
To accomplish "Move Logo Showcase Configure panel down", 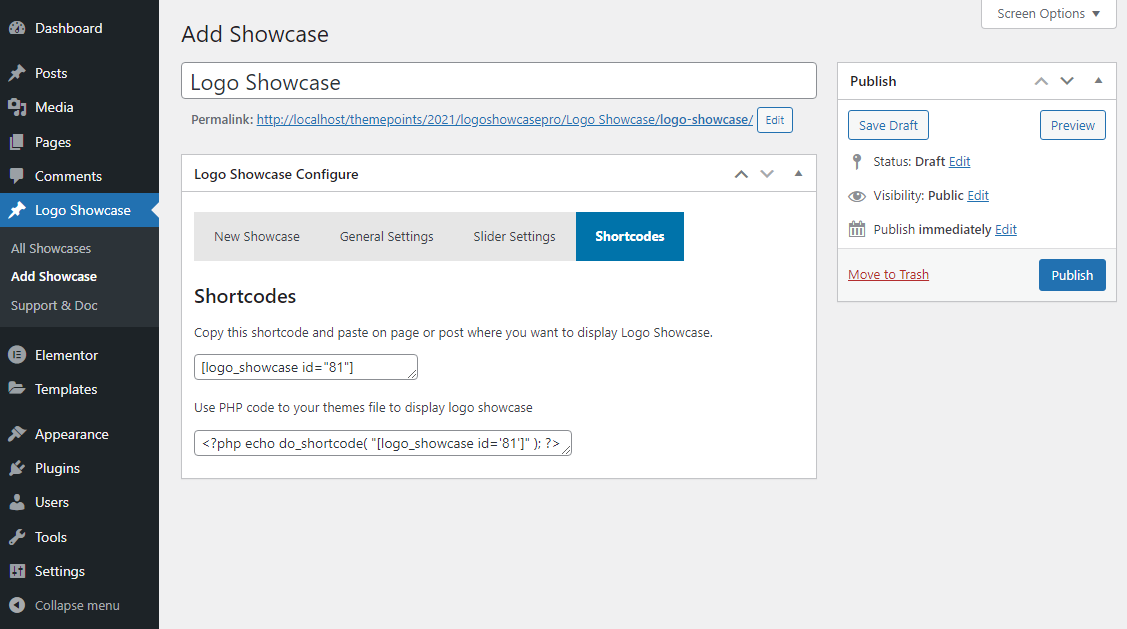I will click(767, 174).
